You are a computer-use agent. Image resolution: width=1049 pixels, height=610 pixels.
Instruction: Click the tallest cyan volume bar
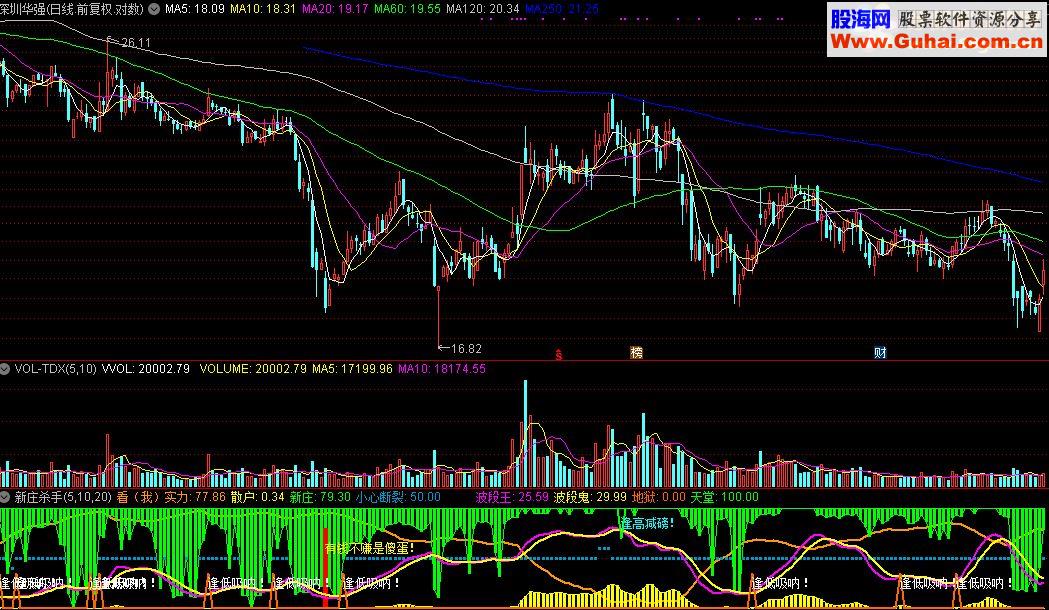pyautogui.click(x=525, y=433)
